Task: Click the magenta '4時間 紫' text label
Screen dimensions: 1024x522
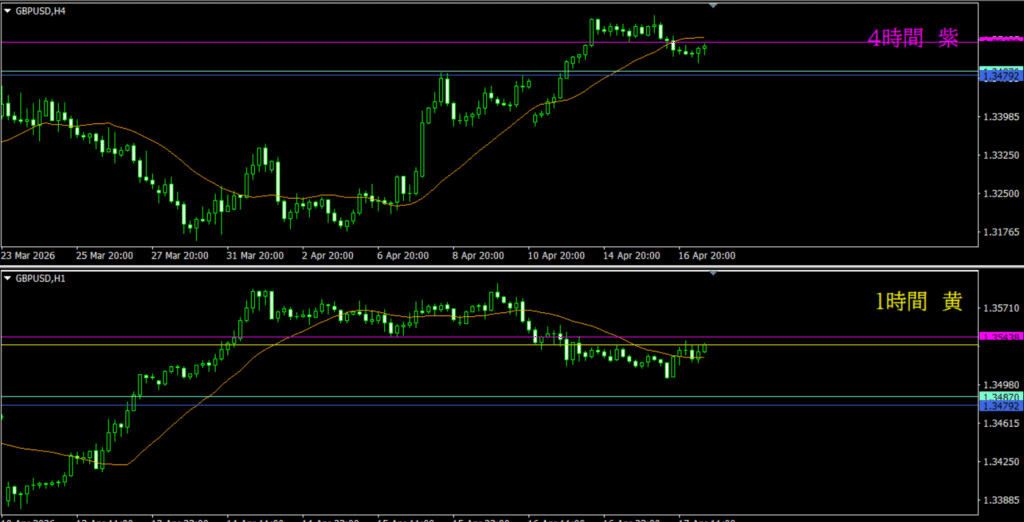Action: [x=912, y=39]
